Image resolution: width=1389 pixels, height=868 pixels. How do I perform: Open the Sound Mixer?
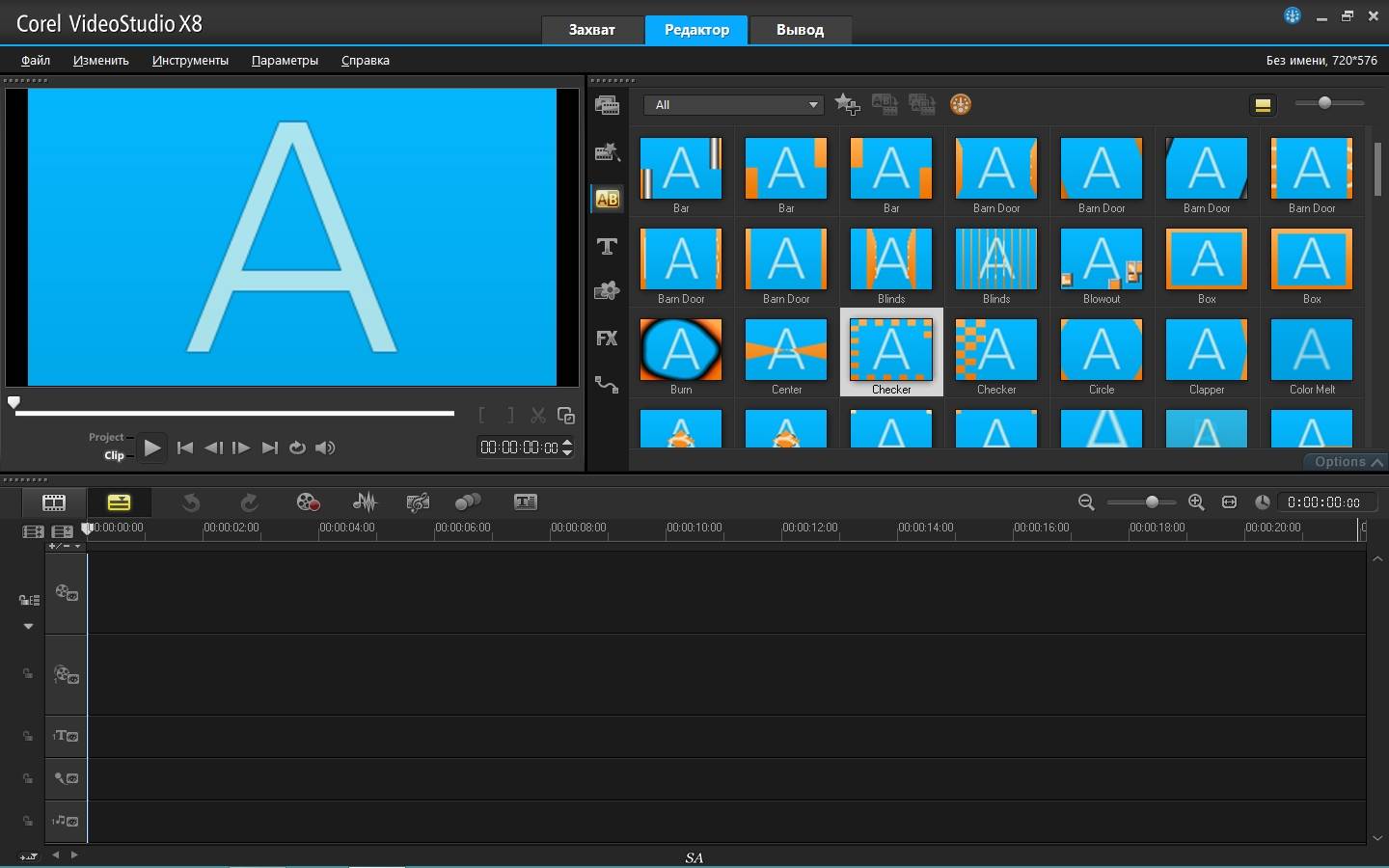365,502
